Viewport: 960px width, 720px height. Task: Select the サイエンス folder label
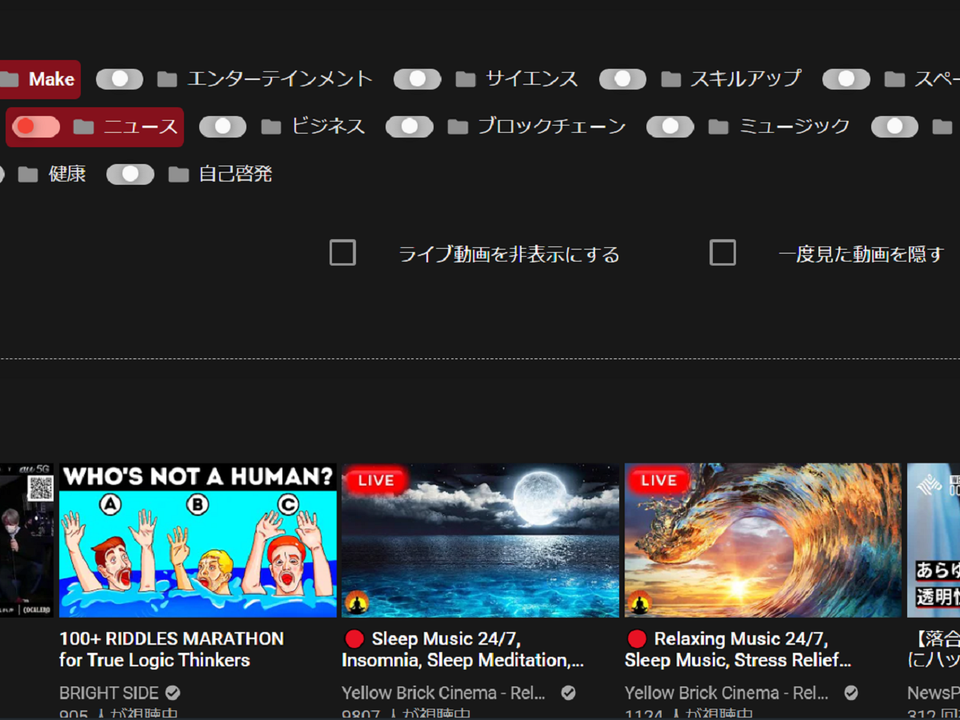(531, 79)
